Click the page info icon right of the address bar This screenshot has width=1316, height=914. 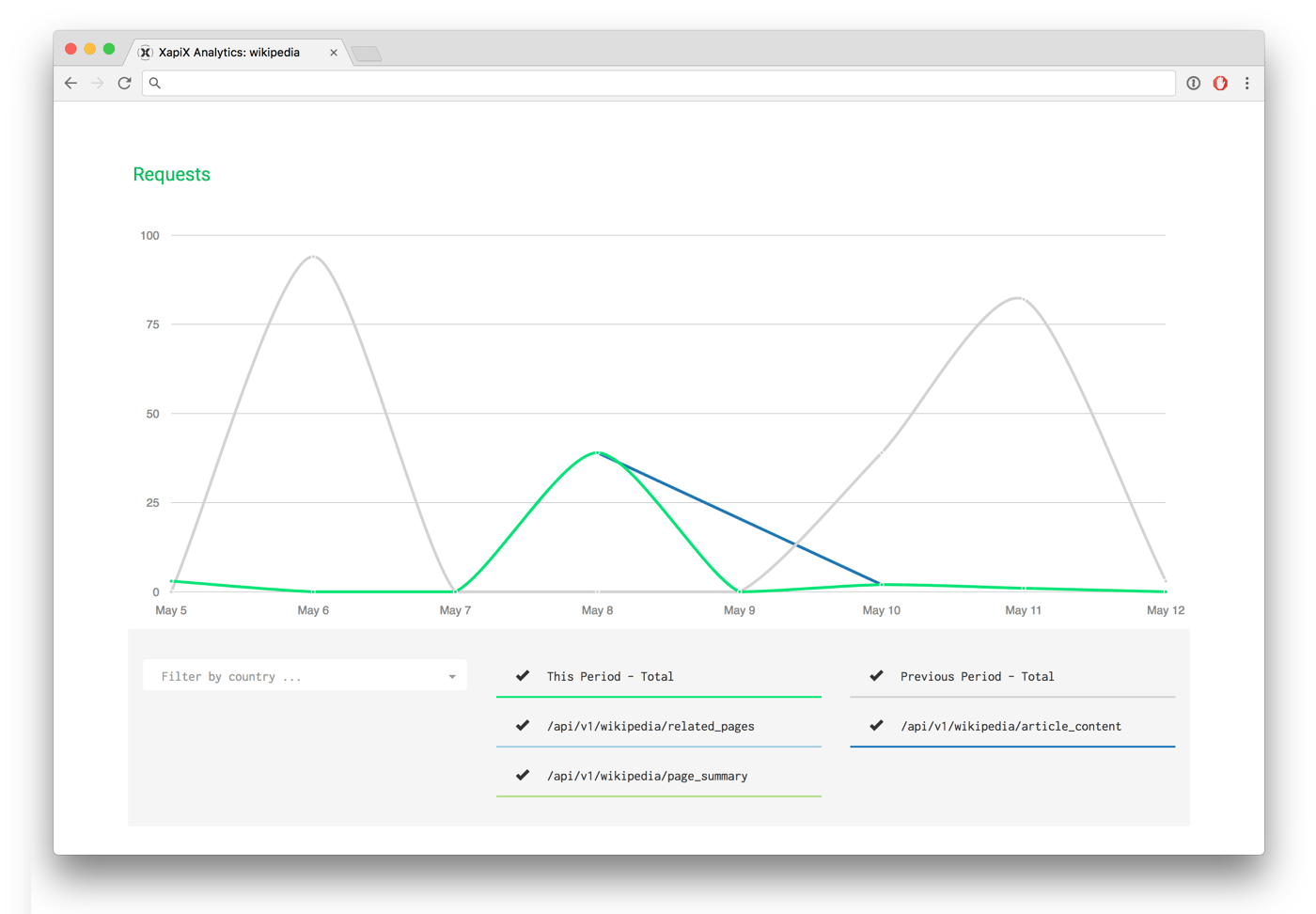[1193, 83]
